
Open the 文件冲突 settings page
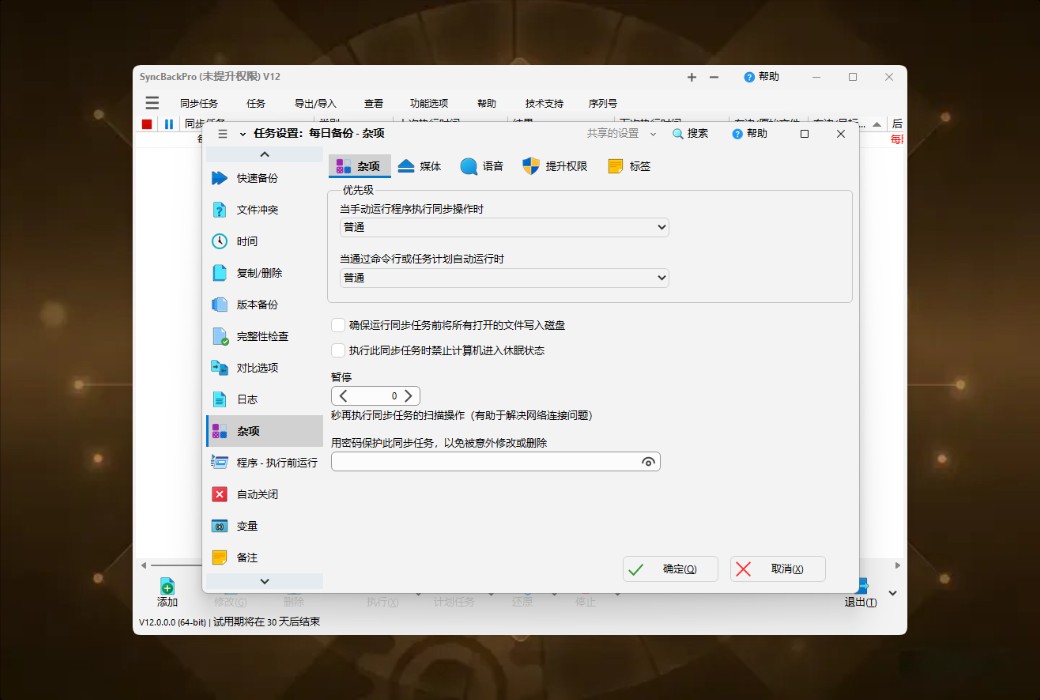257,209
